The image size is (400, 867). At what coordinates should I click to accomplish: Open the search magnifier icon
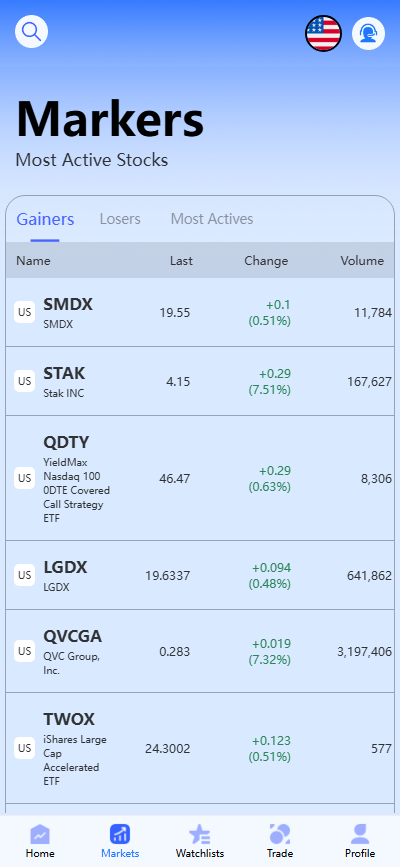pyautogui.click(x=32, y=32)
